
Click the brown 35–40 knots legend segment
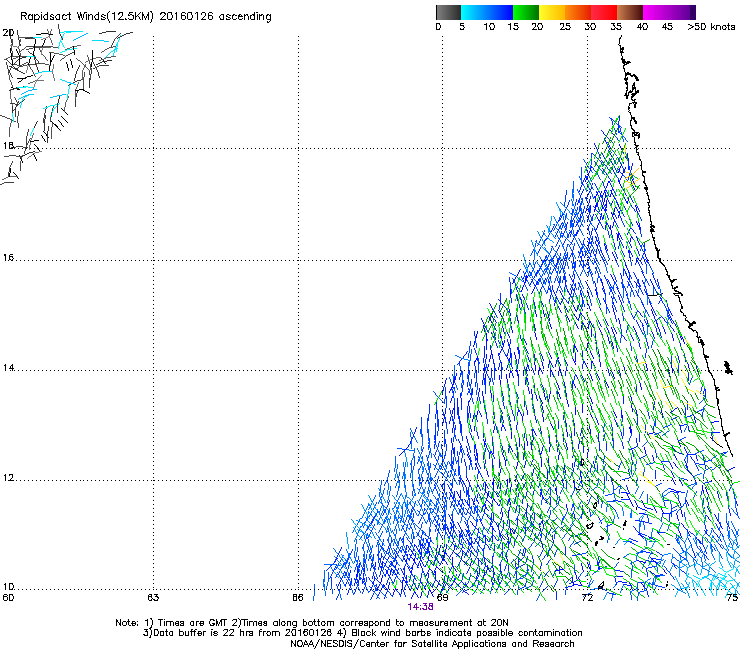pos(630,12)
